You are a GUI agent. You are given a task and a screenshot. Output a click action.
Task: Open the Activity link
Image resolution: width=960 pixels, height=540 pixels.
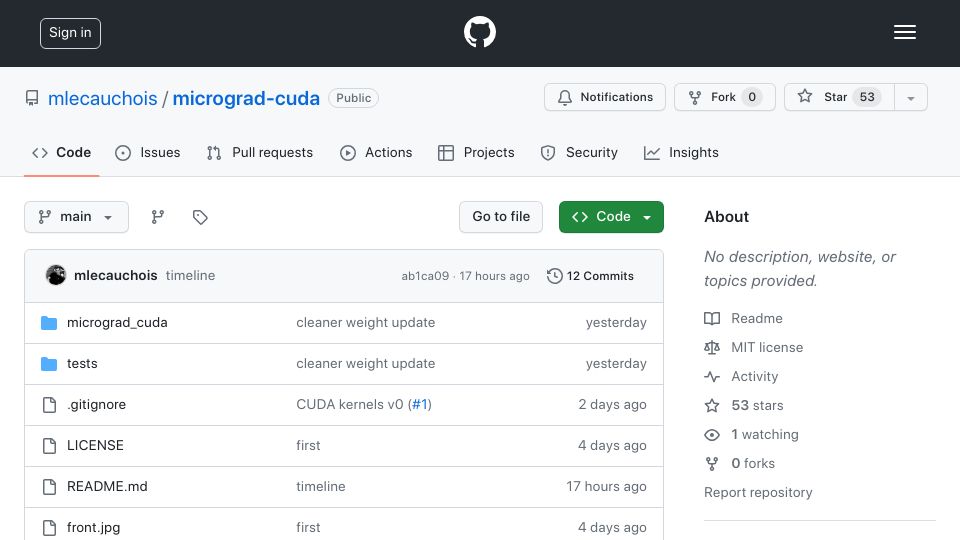[x=741, y=377]
